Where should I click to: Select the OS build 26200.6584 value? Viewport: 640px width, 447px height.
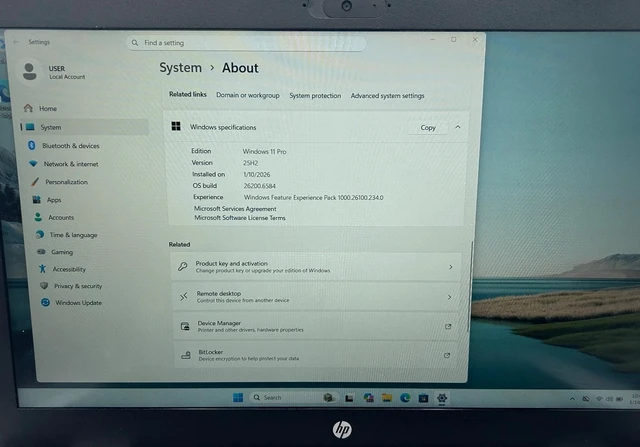tap(260, 186)
